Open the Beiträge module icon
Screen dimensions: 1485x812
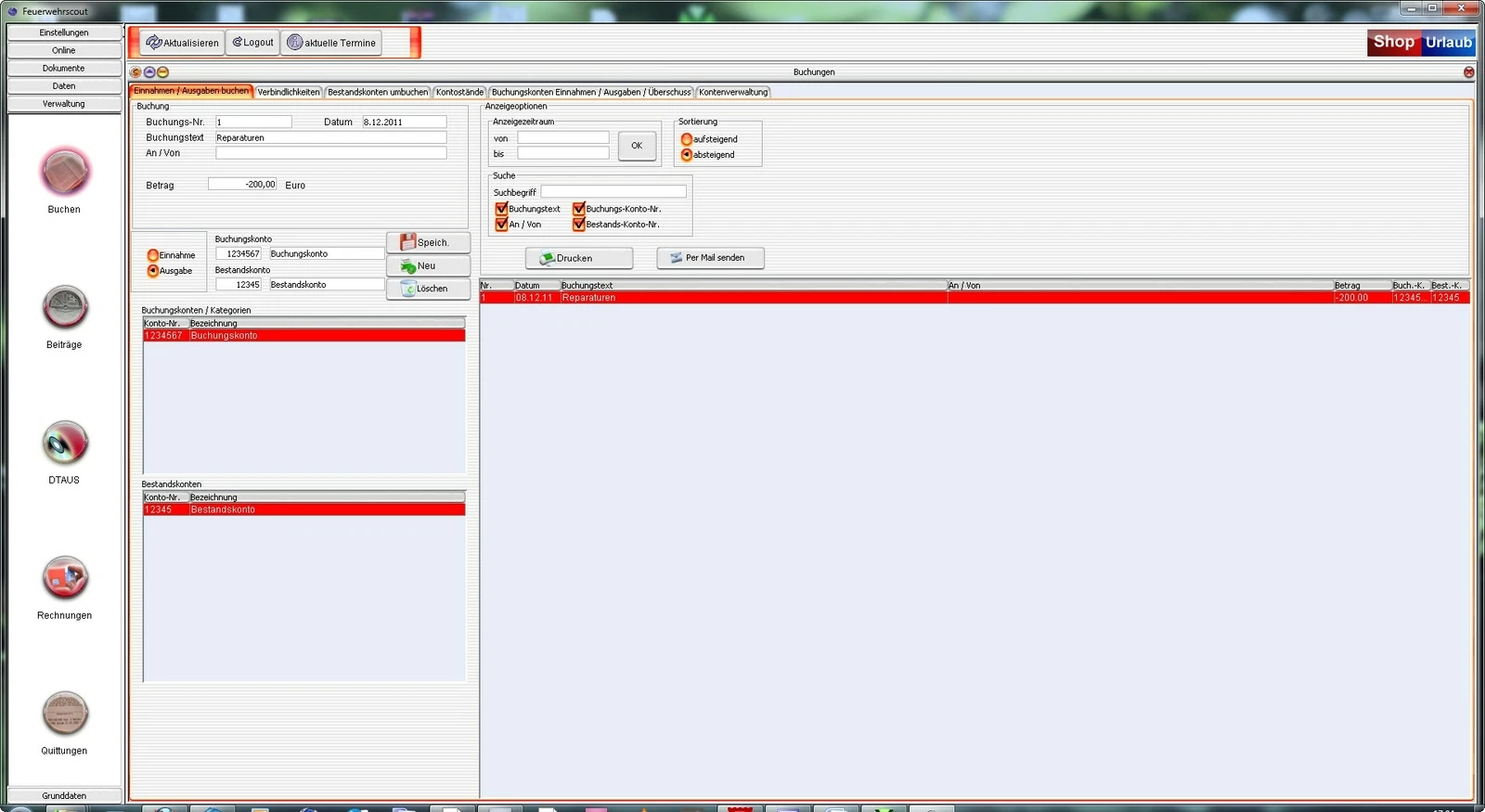coord(65,307)
